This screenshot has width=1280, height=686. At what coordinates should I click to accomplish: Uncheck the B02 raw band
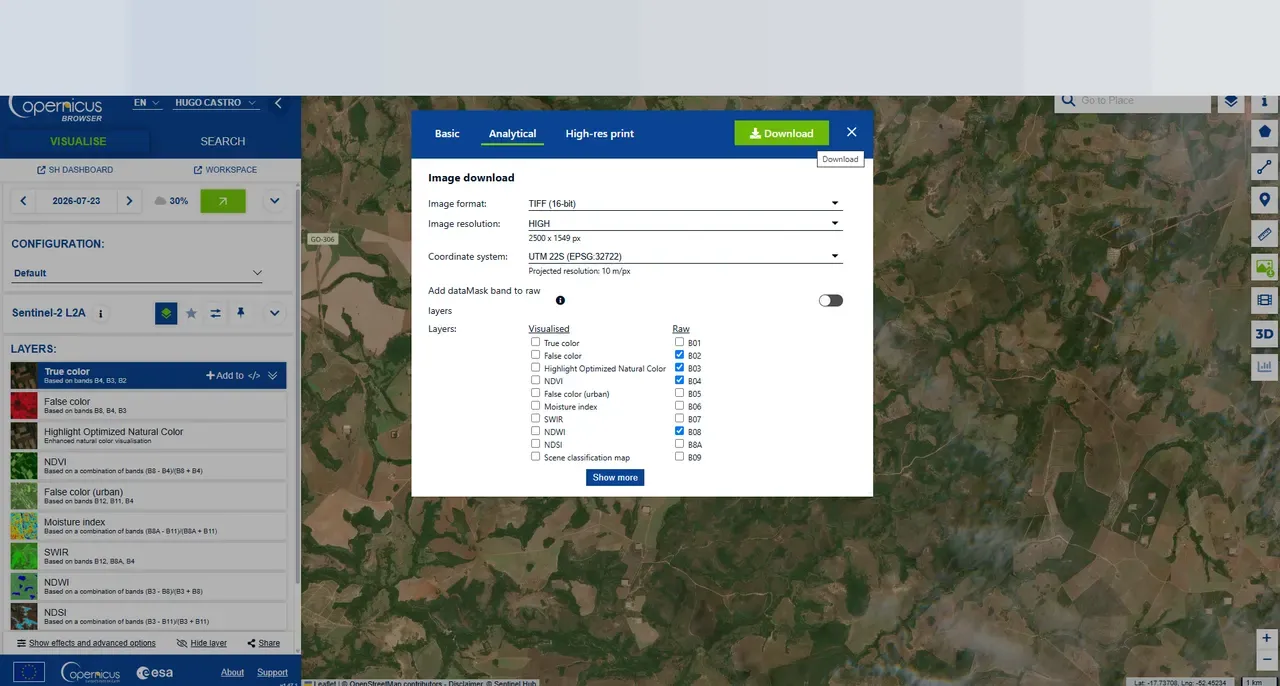click(x=680, y=355)
